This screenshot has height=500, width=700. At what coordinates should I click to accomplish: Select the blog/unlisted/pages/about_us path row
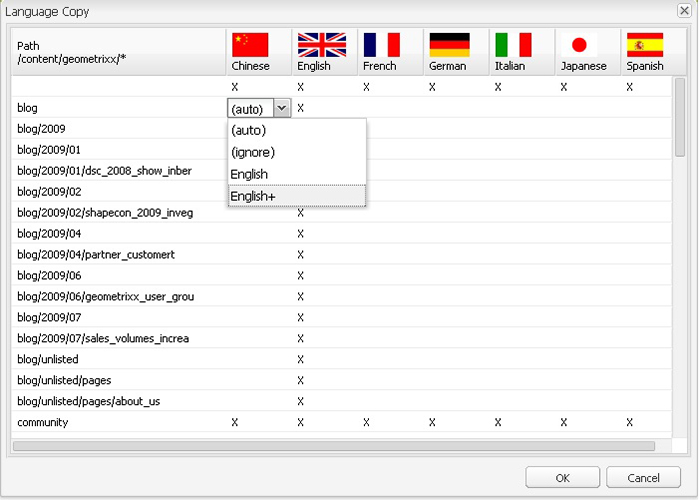click(x=89, y=401)
